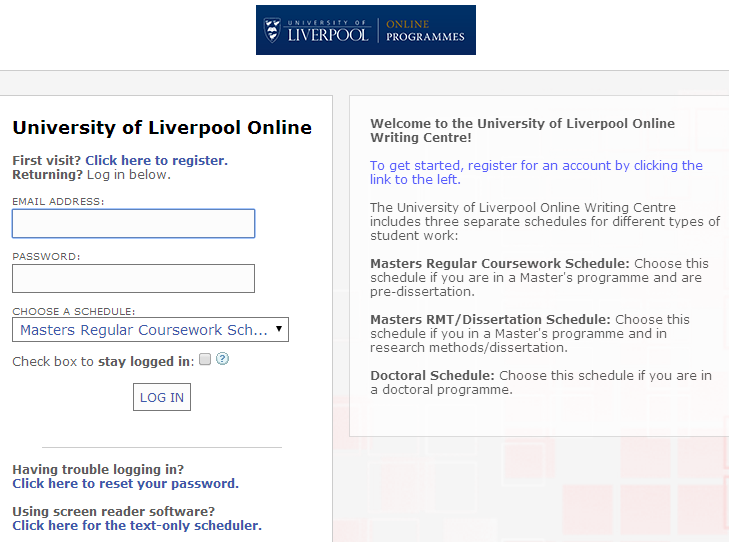Open 'Click here to reset your password' link
729x542 pixels.
pyautogui.click(x=126, y=483)
